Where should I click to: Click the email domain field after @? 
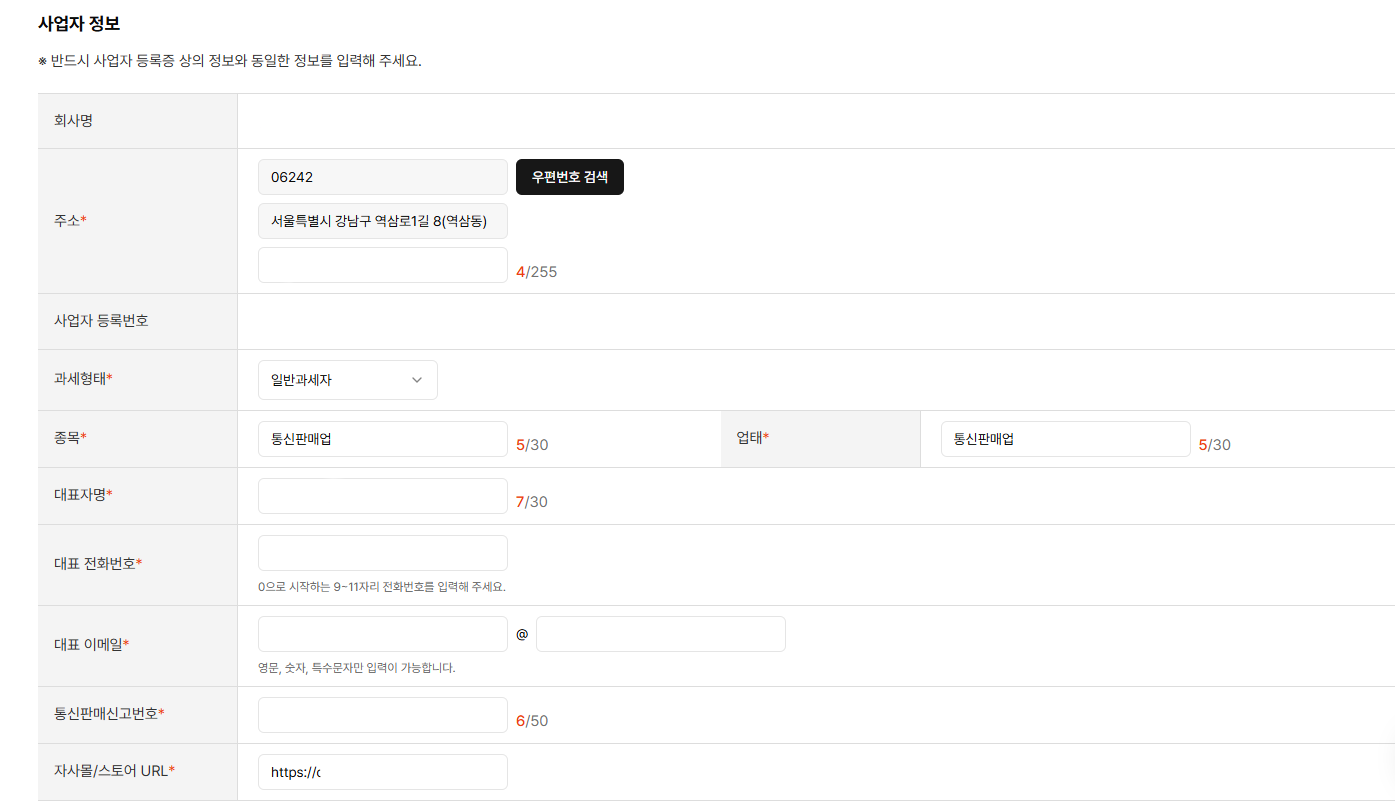coord(660,634)
